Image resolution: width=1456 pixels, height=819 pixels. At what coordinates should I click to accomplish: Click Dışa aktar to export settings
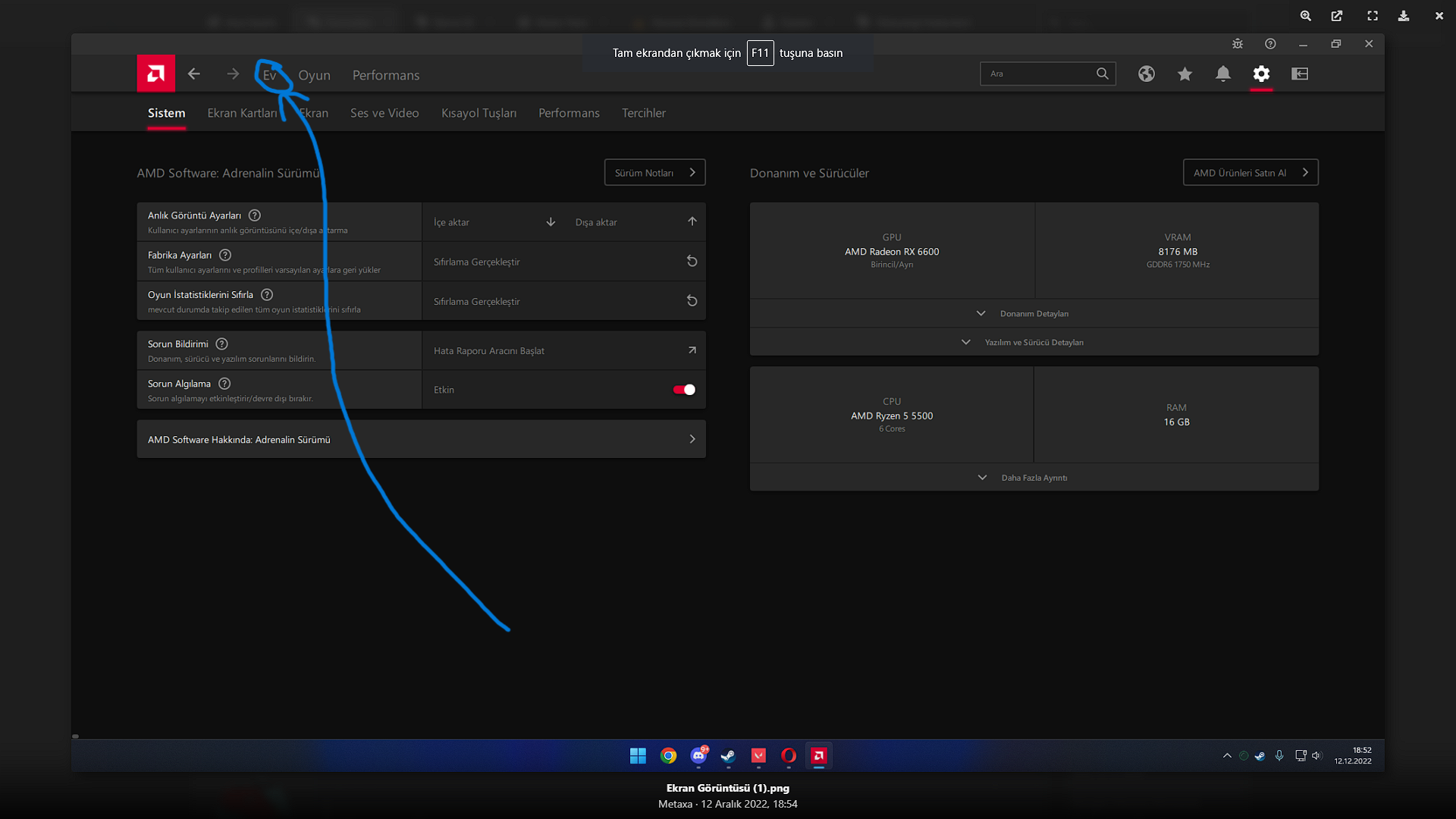point(635,222)
